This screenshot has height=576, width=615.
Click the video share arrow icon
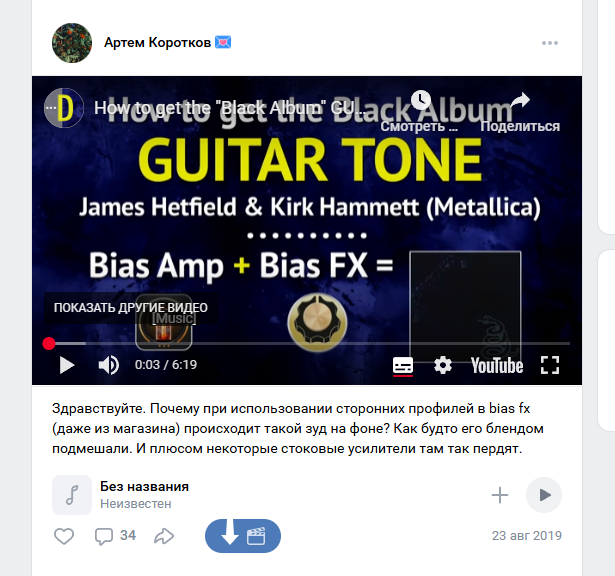point(520,100)
